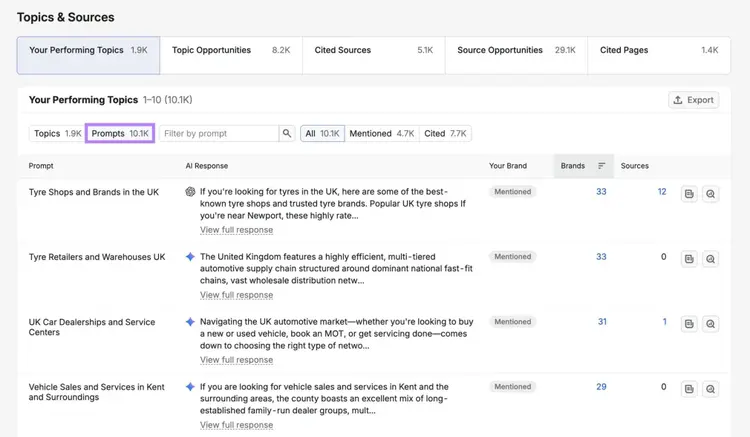This screenshot has height=437, width=750.
Task: Click the Gemini star icon in the Vehicle Sales response
Action: click(x=190, y=387)
